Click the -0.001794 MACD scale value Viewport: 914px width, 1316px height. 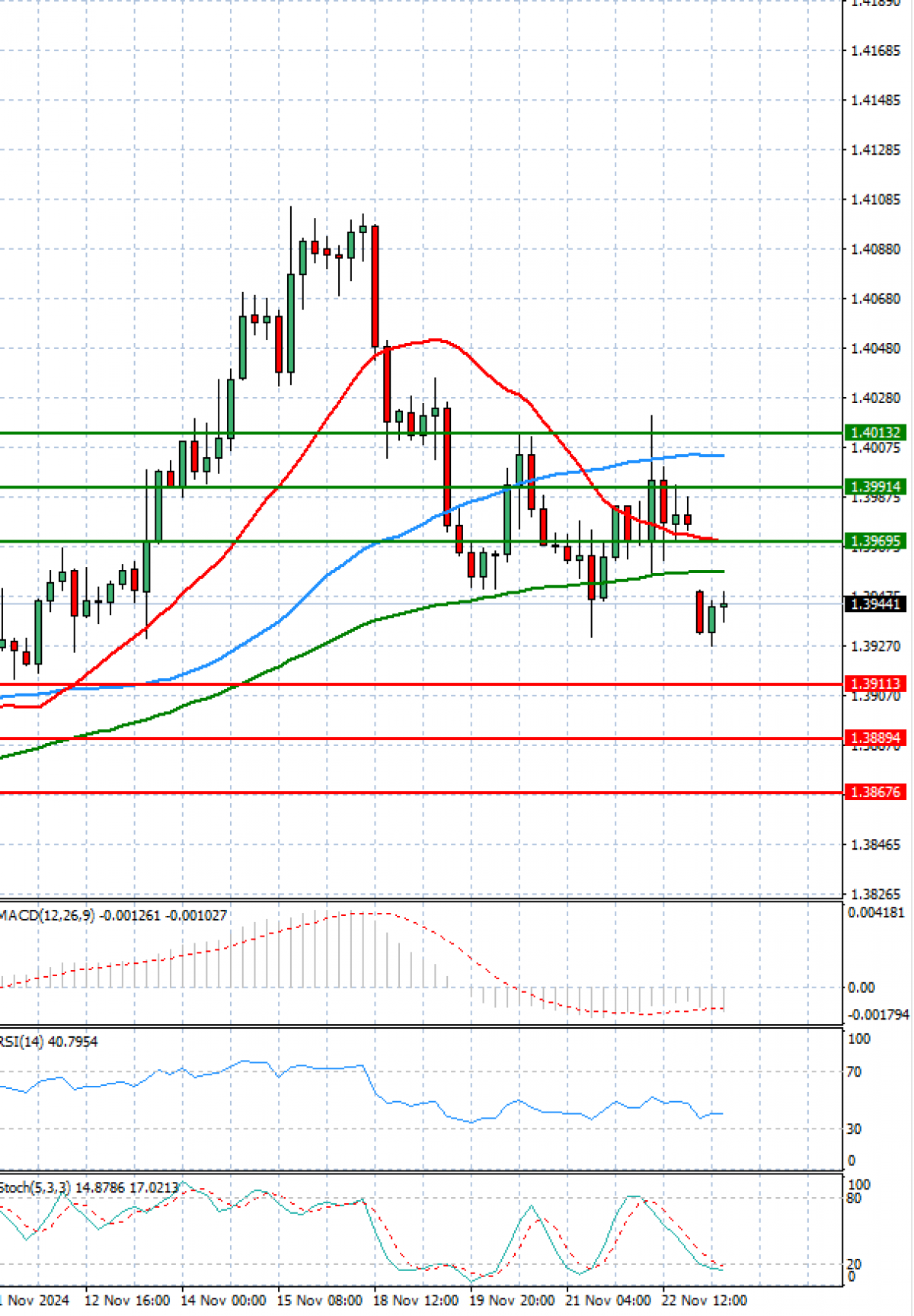tap(878, 1015)
